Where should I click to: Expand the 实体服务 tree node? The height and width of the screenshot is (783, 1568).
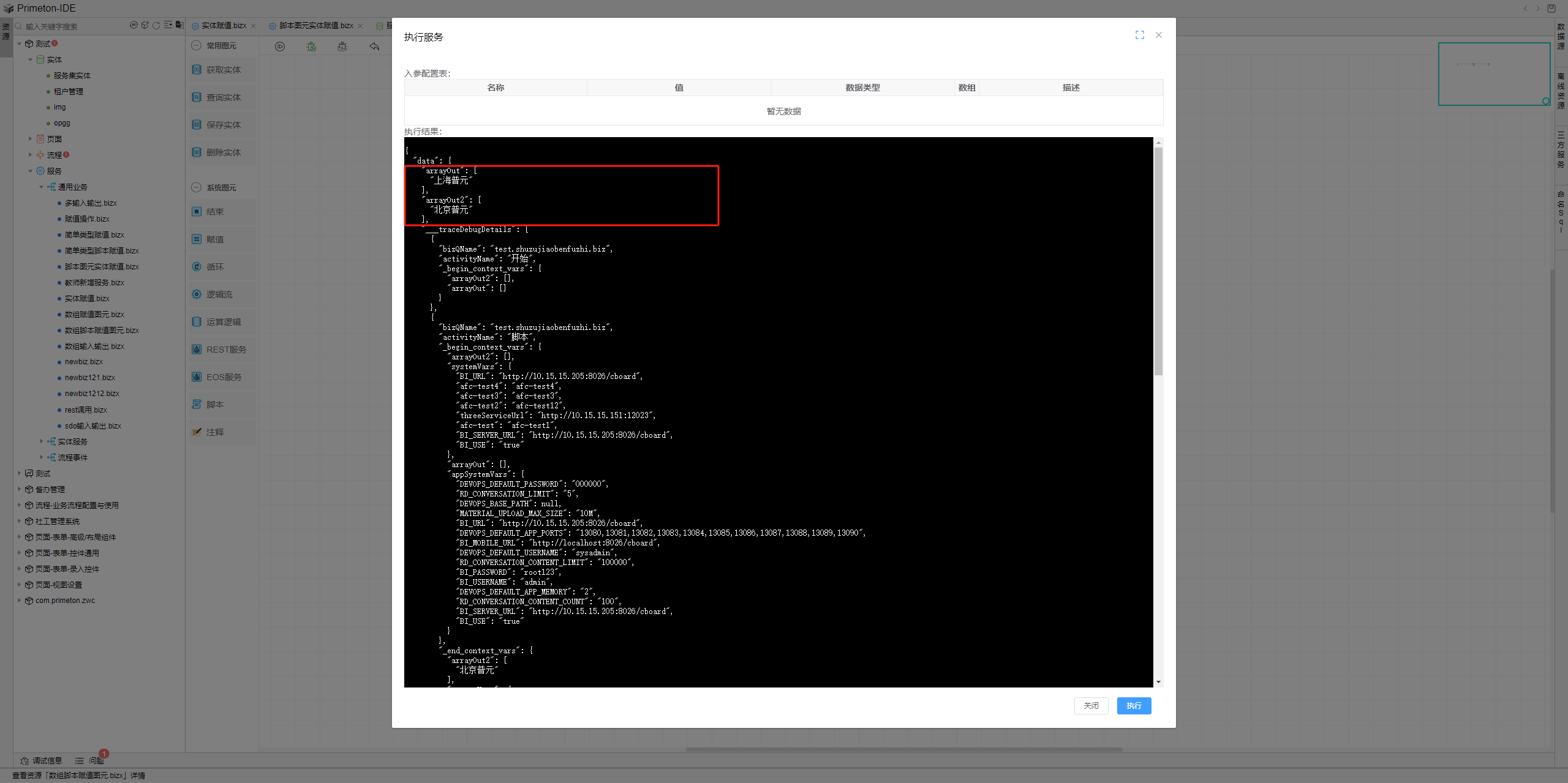[x=42, y=441]
